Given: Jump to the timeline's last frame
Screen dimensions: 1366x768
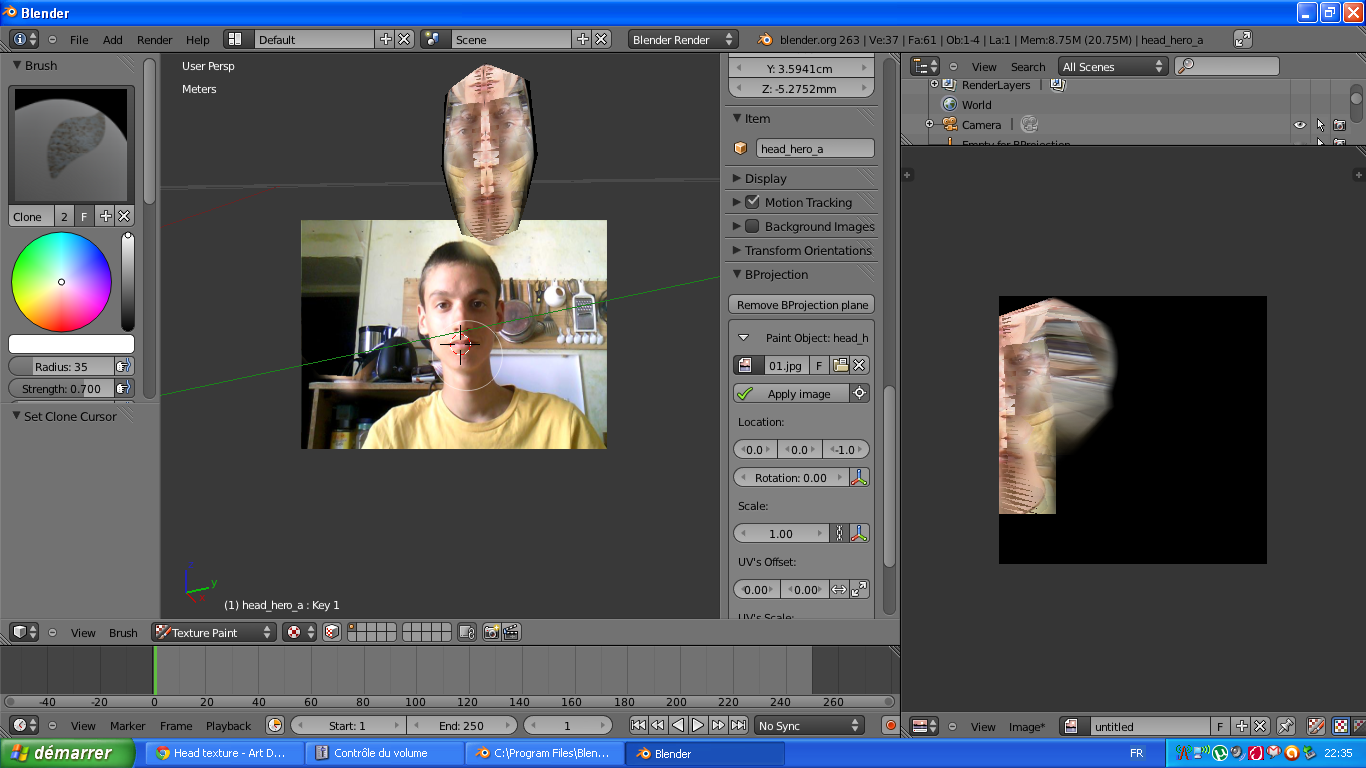Looking at the screenshot, I should pyautogui.click(x=738, y=725).
